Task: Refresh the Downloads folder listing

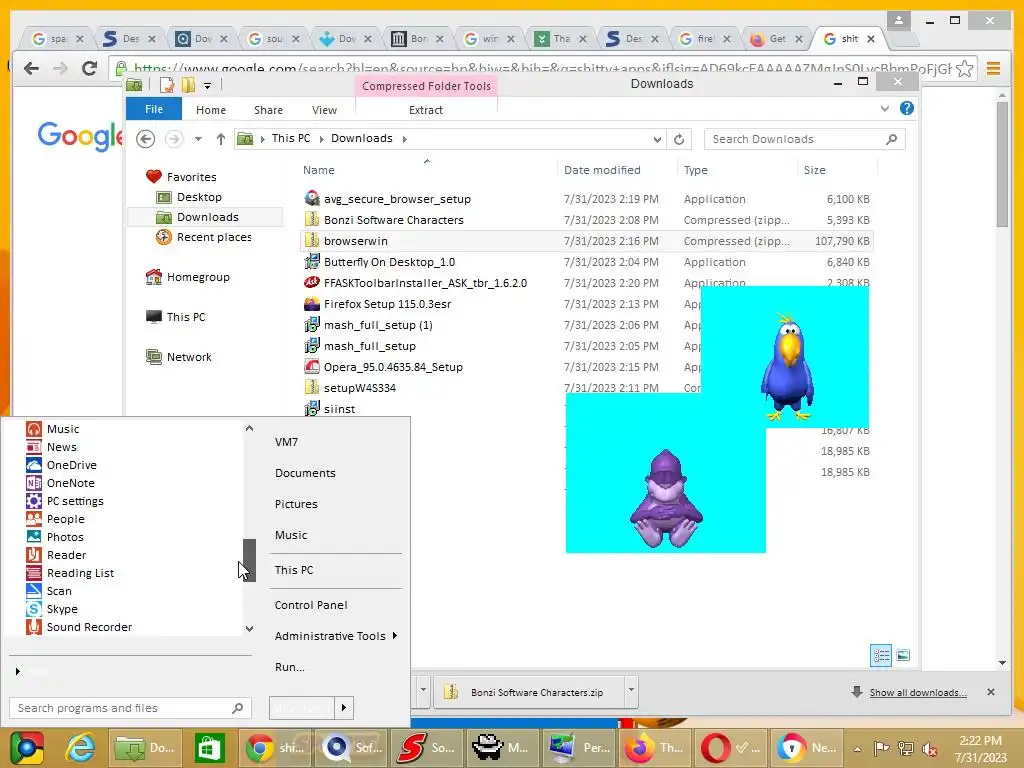Action: click(679, 139)
